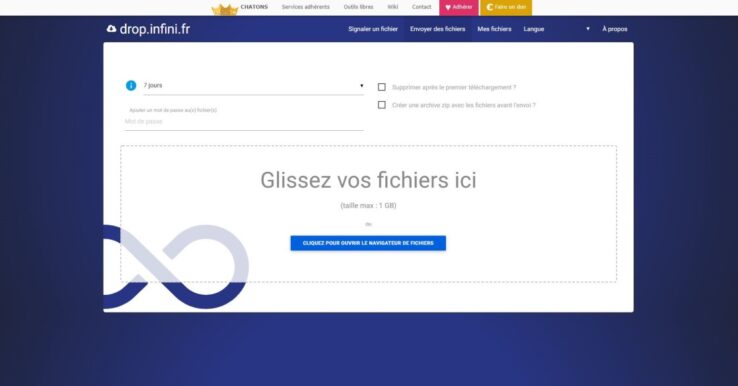Click the blue info icon beside expiration
This screenshot has height=386, width=738.
(x=131, y=86)
